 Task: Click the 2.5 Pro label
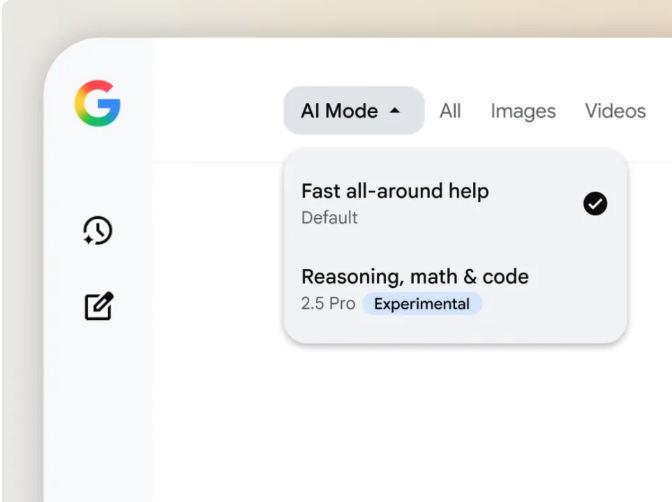(328, 304)
